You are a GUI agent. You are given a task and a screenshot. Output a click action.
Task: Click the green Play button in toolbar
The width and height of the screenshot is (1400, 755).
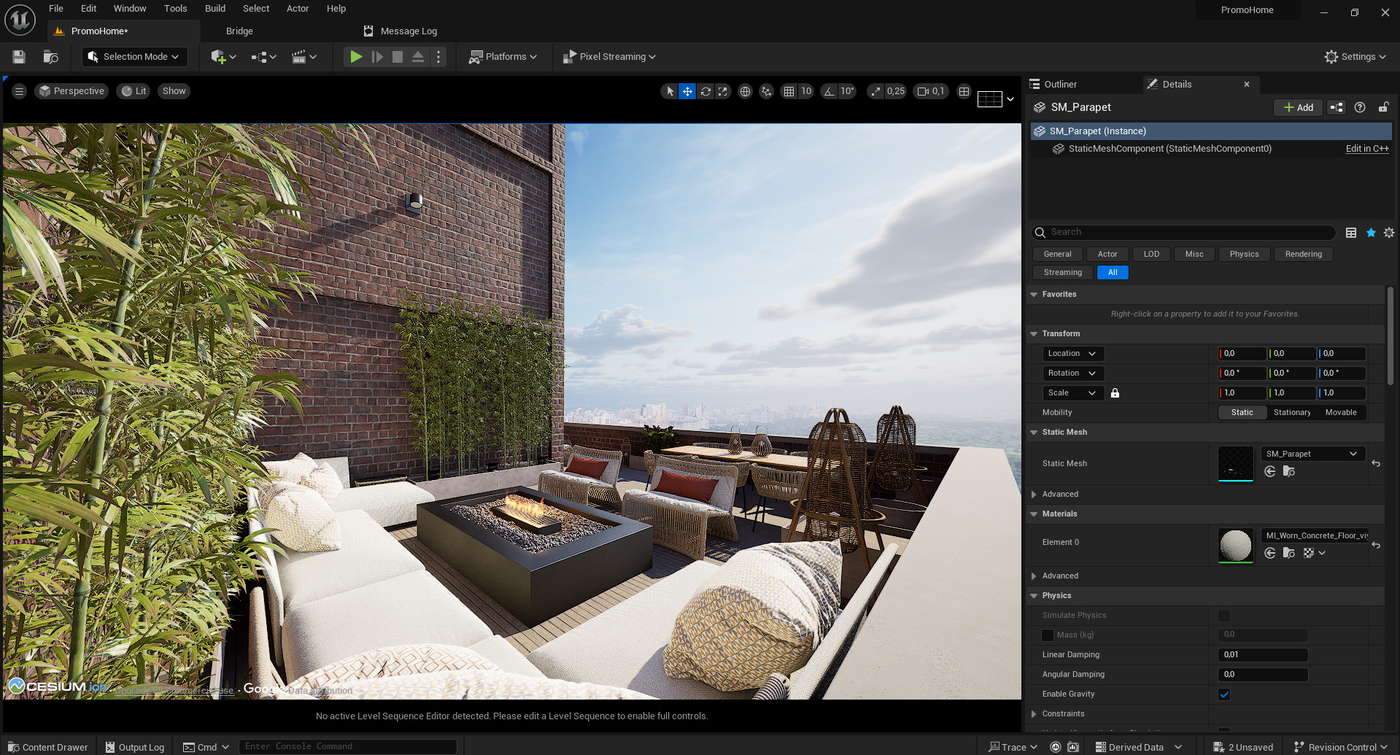(x=356, y=57)
